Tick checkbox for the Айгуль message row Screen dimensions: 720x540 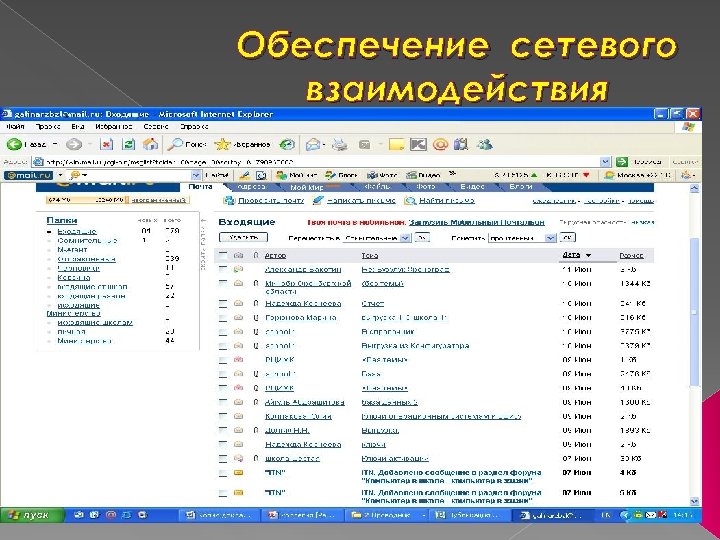click(x=223, y=402)
